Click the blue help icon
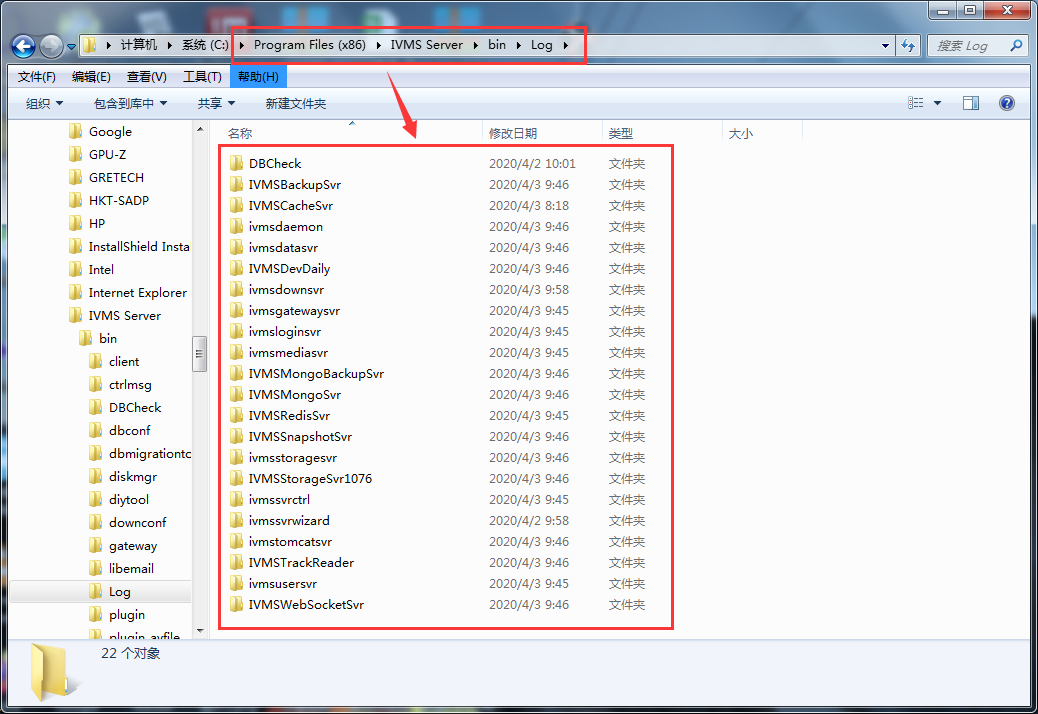 (x=1007, y=103)
